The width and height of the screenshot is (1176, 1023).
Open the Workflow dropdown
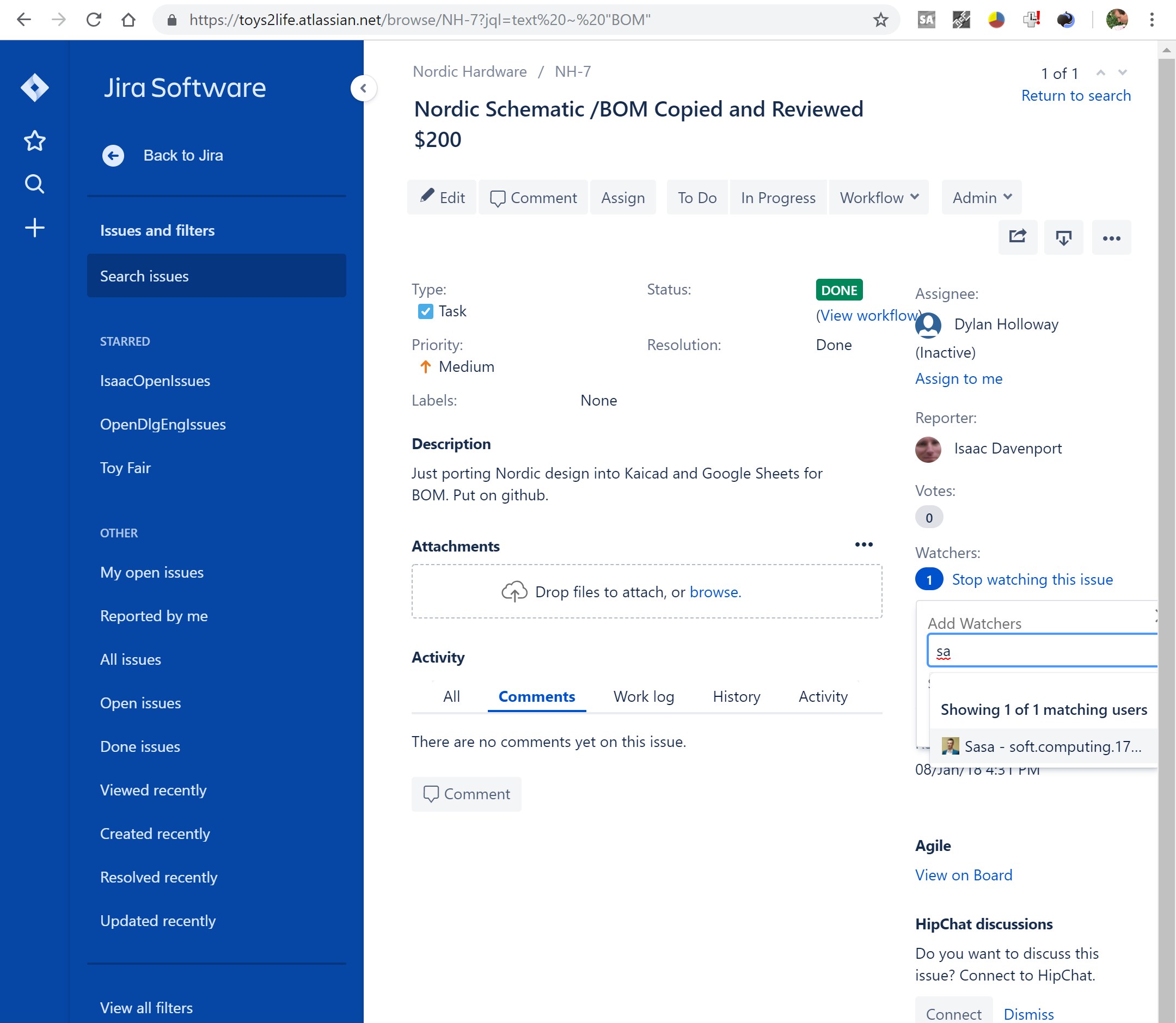[x=878, y=198]
